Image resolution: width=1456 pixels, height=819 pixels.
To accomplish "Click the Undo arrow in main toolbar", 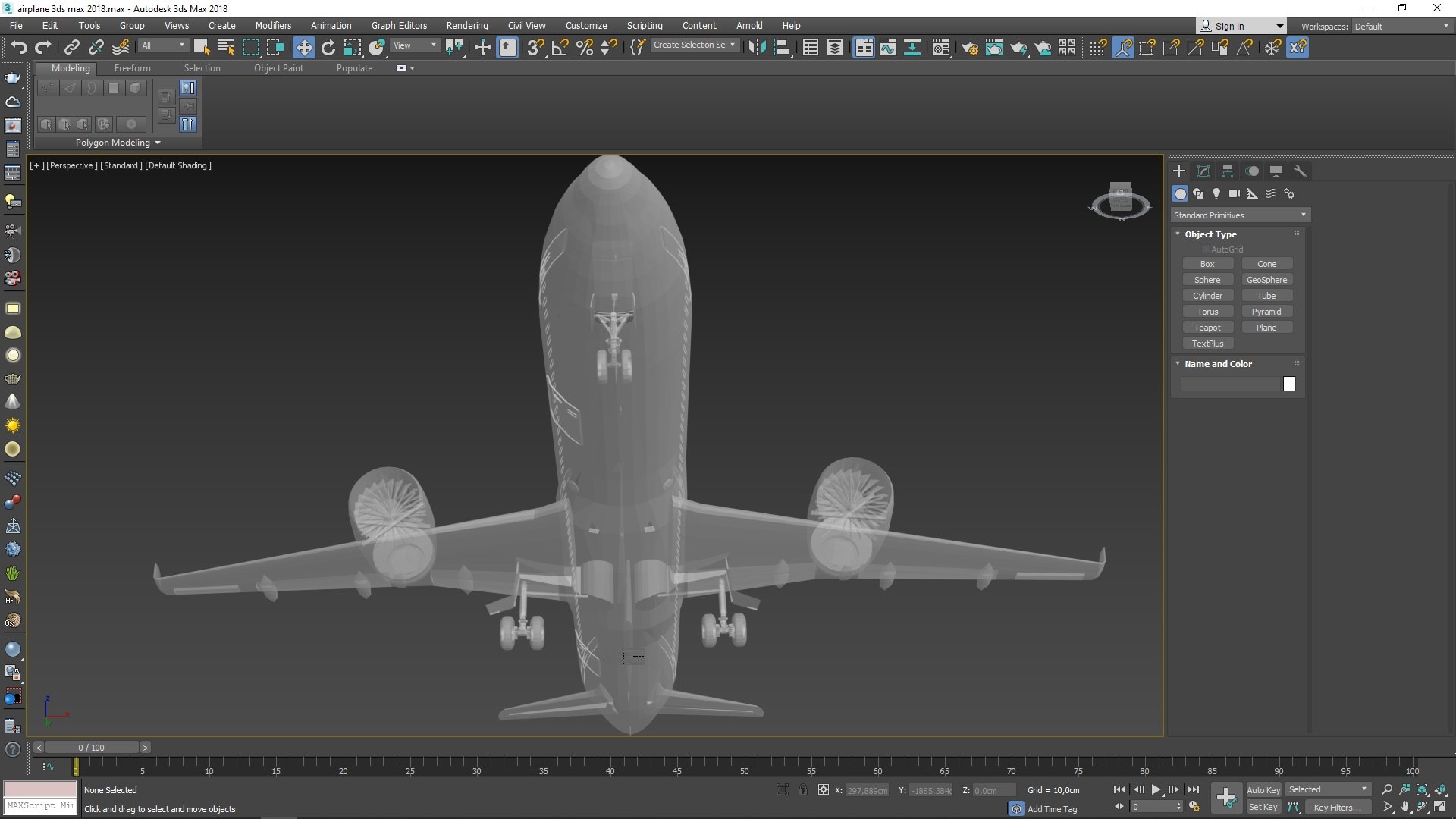I will coord(18,48).
